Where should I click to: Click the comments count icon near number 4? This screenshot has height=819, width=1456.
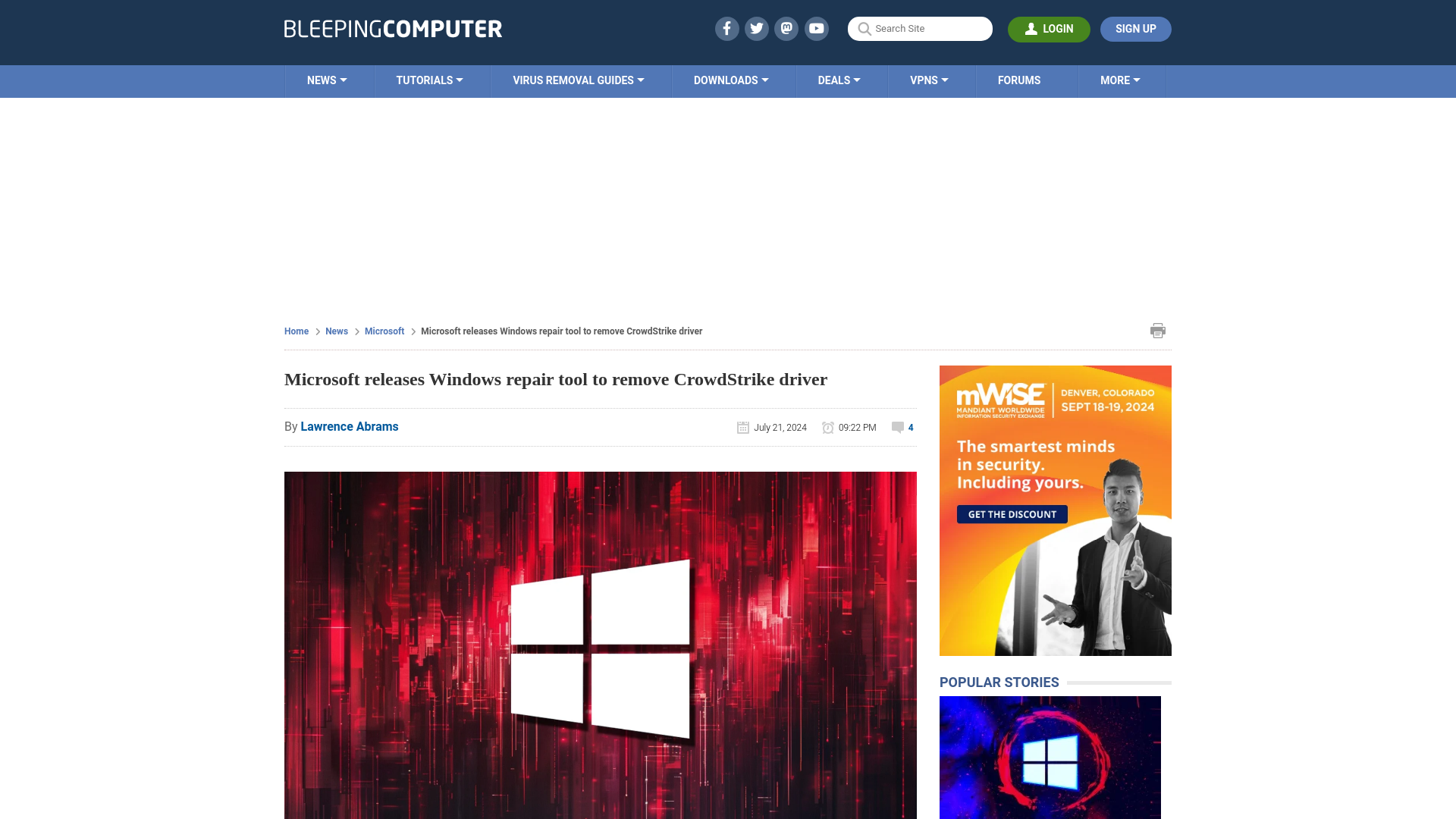[x=898, y=427]
